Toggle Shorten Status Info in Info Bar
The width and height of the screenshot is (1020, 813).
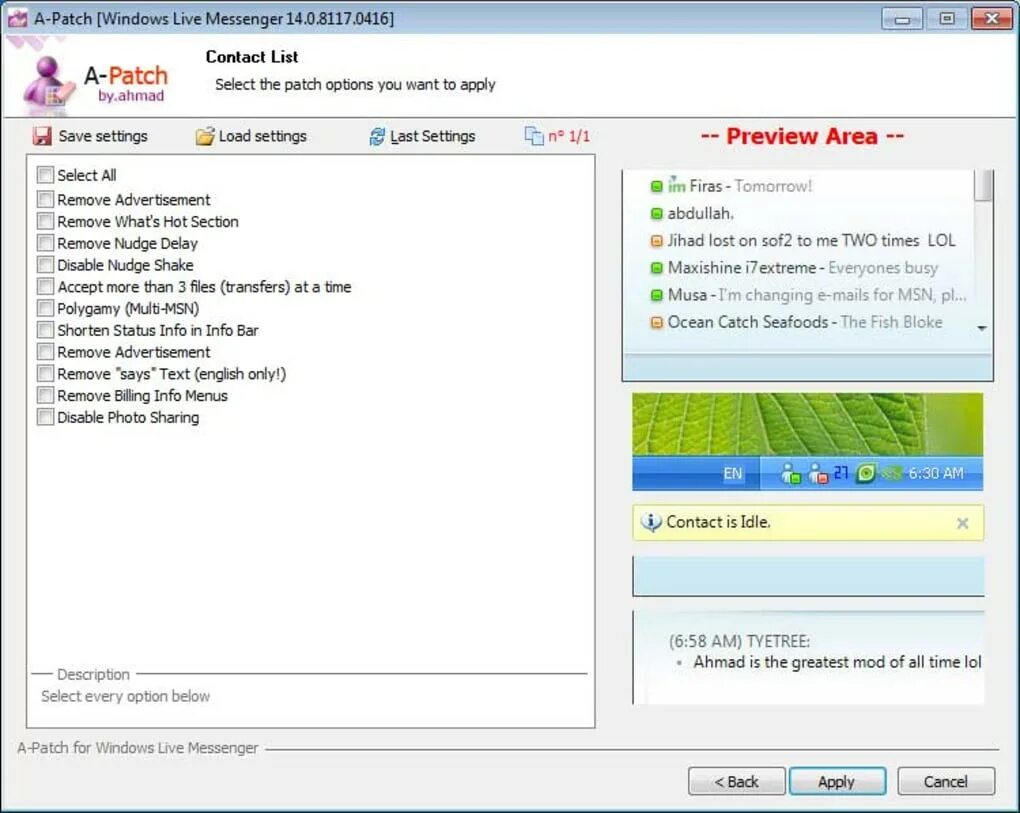tap(45, 330)
